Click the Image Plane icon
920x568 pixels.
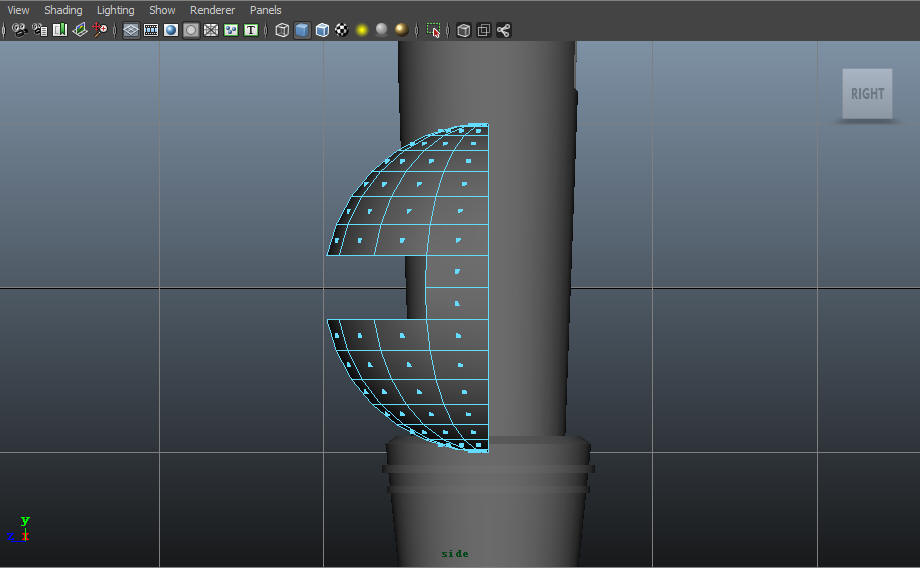80,30
